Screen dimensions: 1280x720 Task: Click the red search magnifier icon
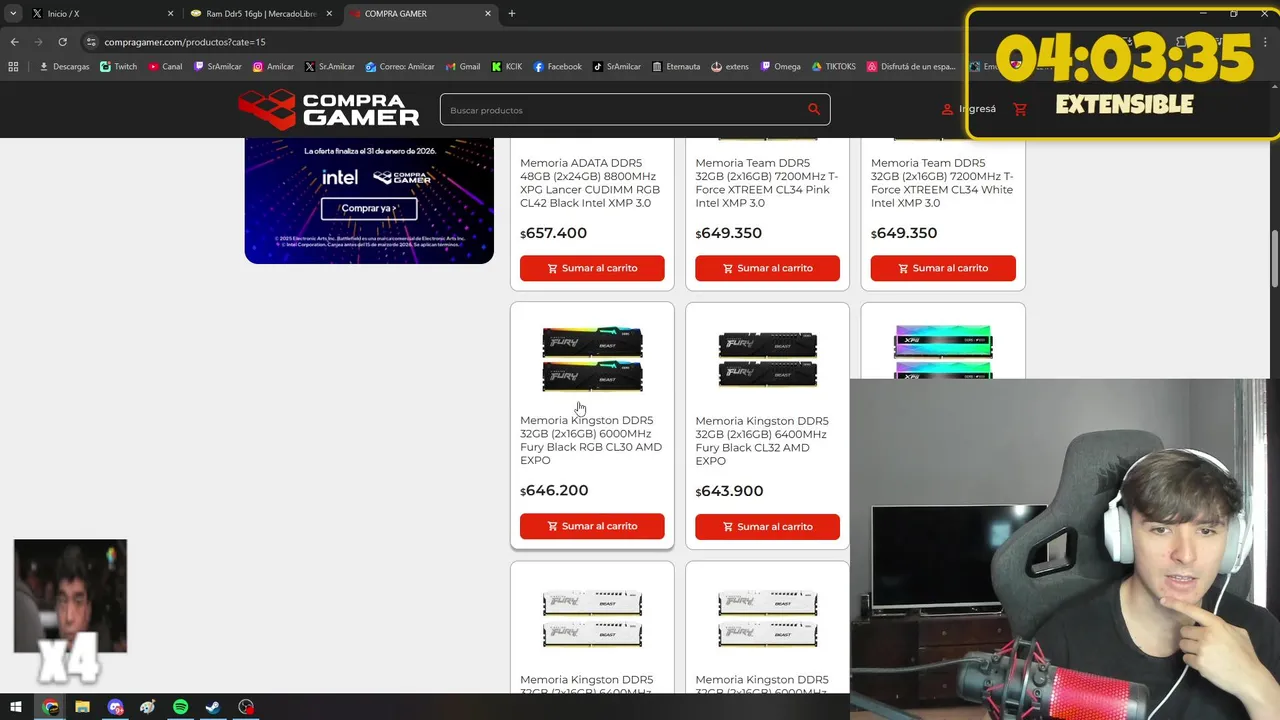[813, 110]
